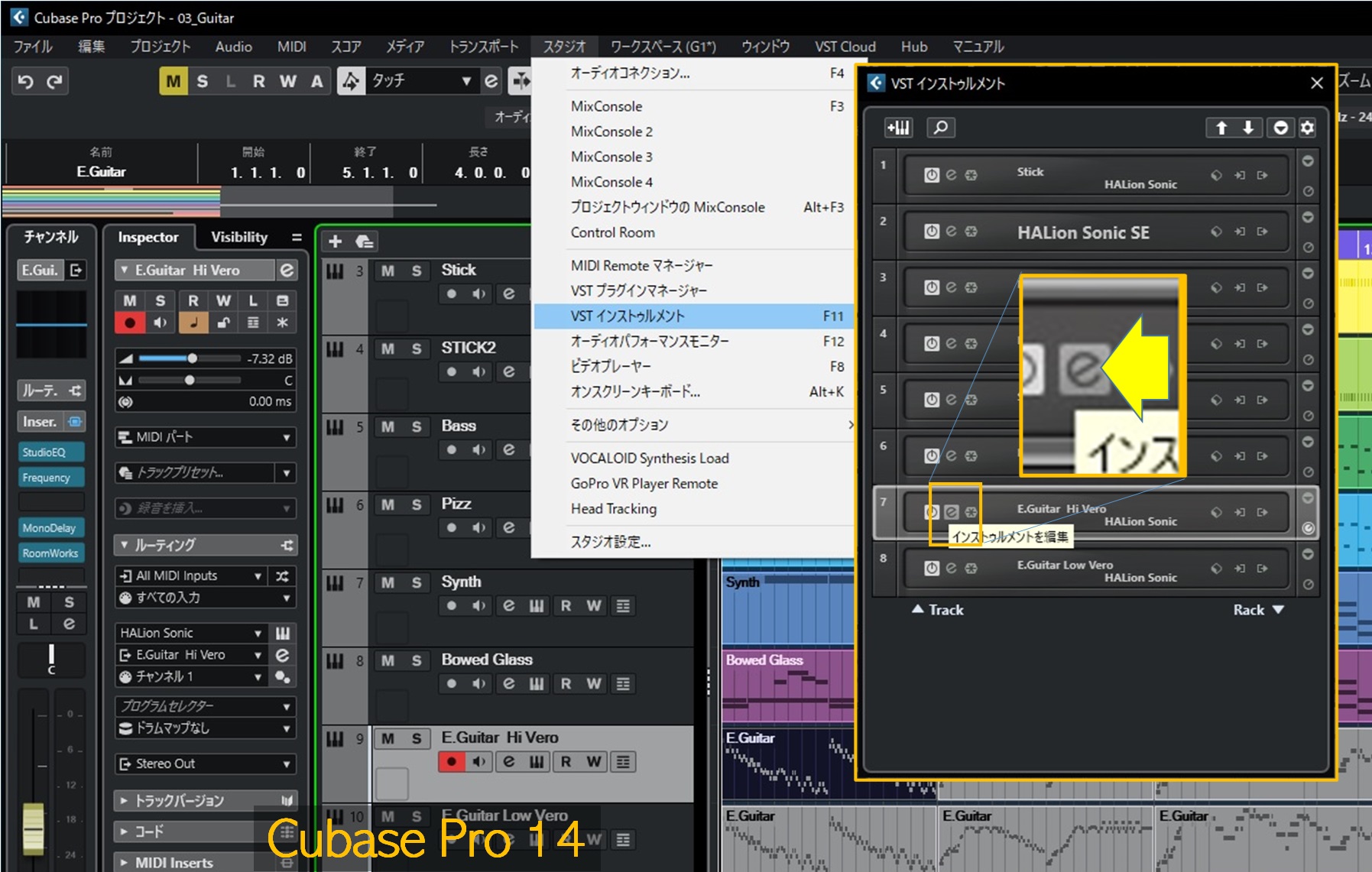
Task: Click the 0.00 ms track delay field
Action: 205,401
